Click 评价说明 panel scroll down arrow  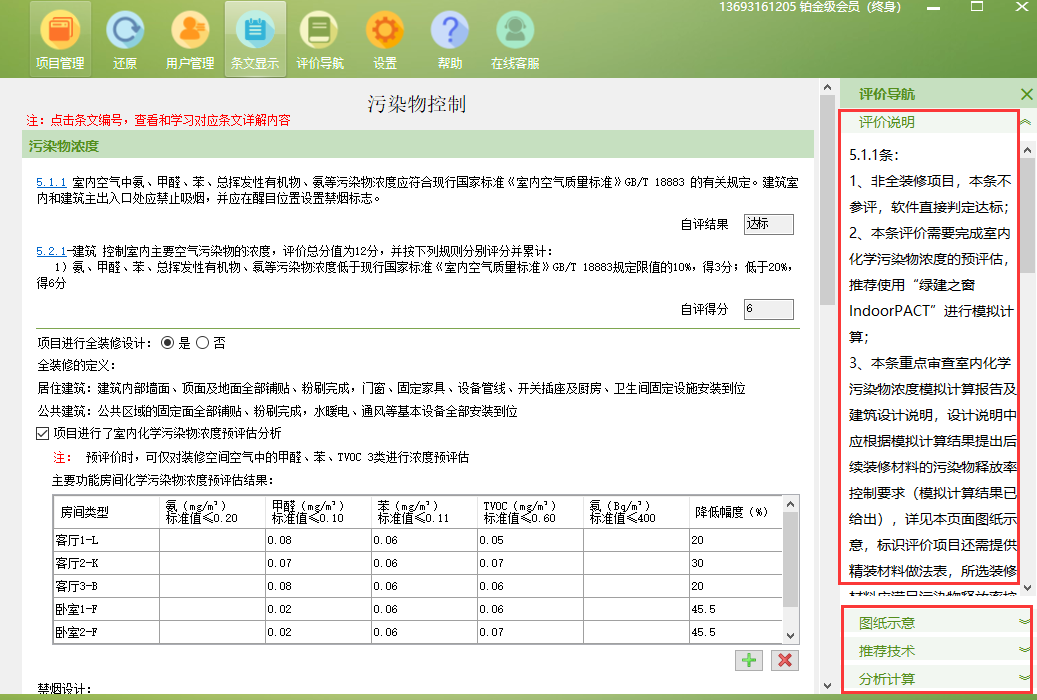[1027, 587]
